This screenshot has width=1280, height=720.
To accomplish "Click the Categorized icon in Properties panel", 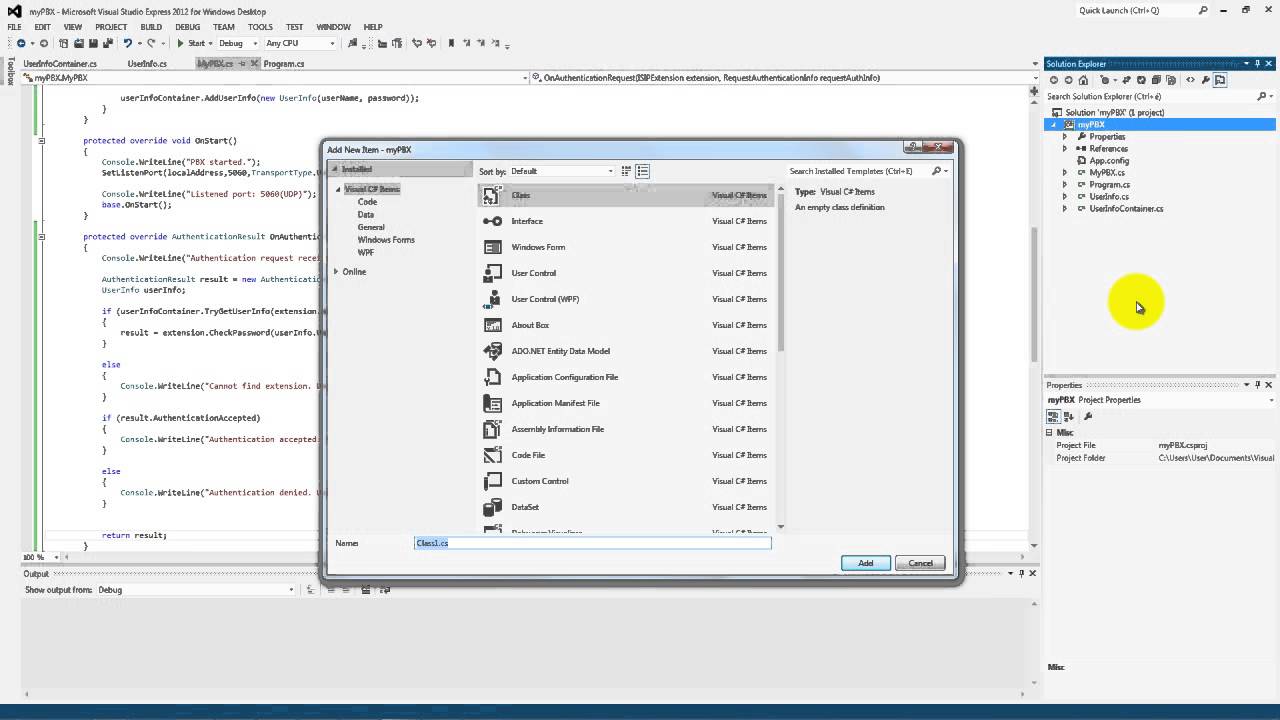I will point(1054,416).
